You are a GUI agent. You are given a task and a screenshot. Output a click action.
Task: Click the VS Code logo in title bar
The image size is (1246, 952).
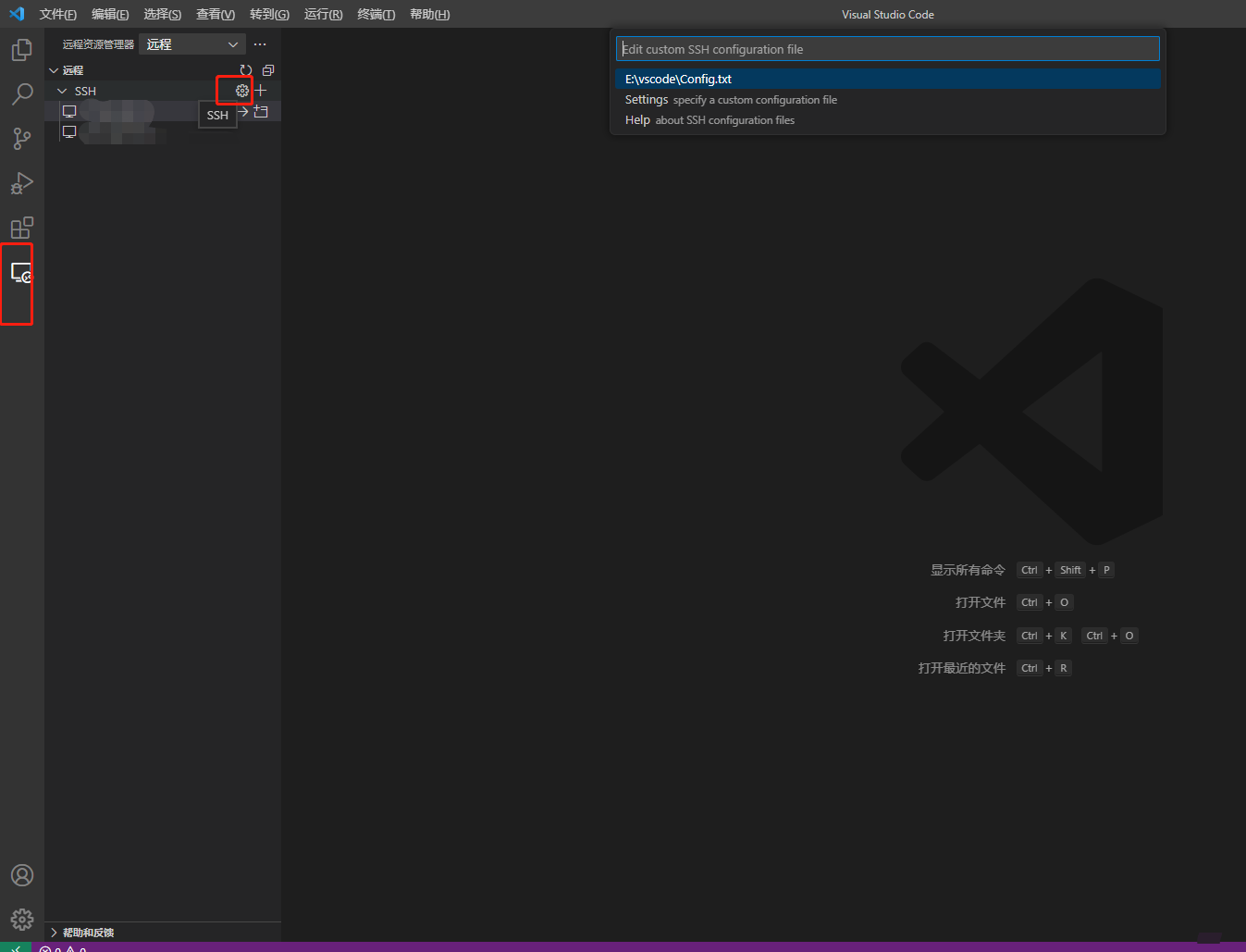point(17,14)
